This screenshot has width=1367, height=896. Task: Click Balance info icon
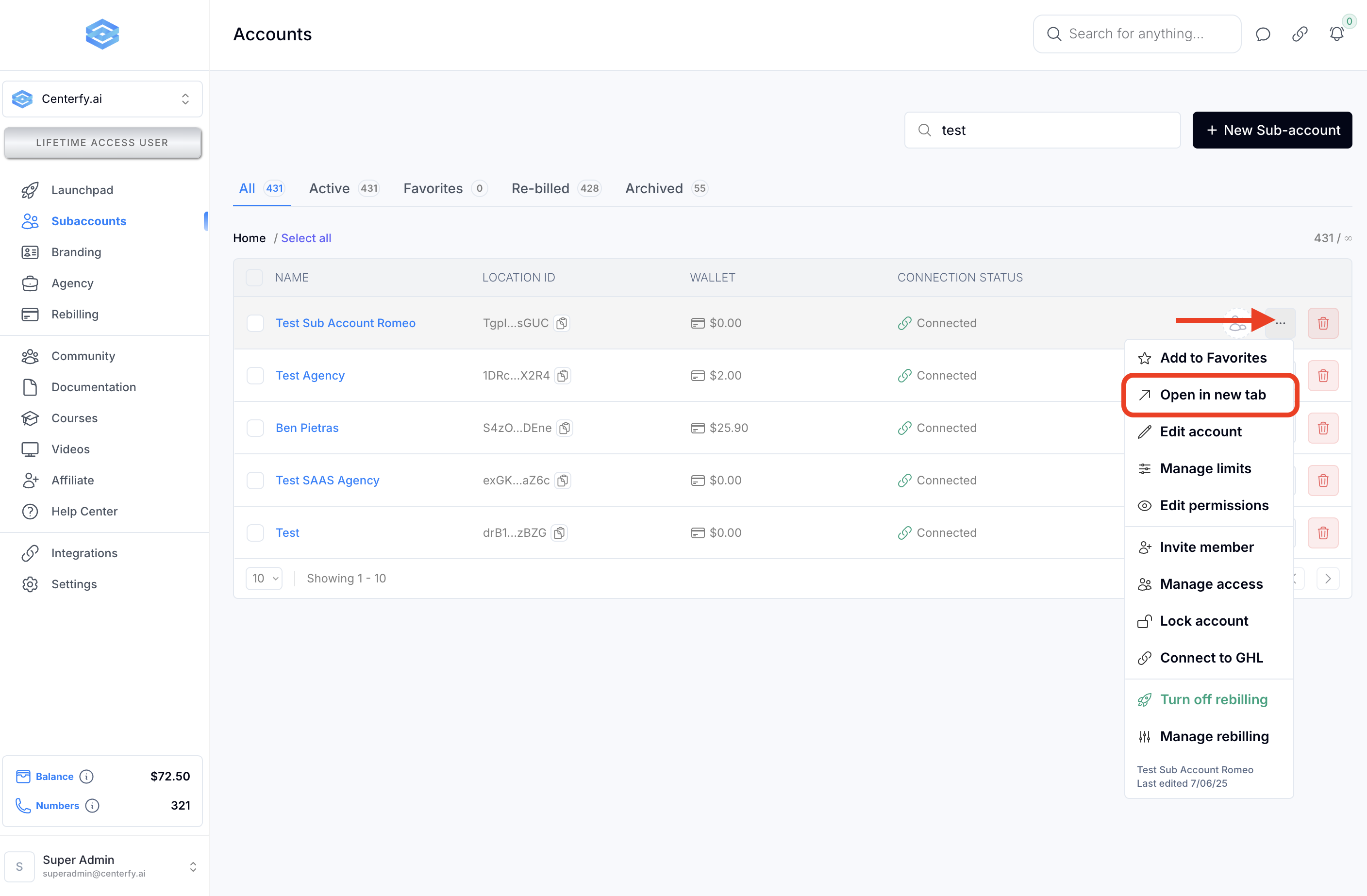click(x=86, y=777)
